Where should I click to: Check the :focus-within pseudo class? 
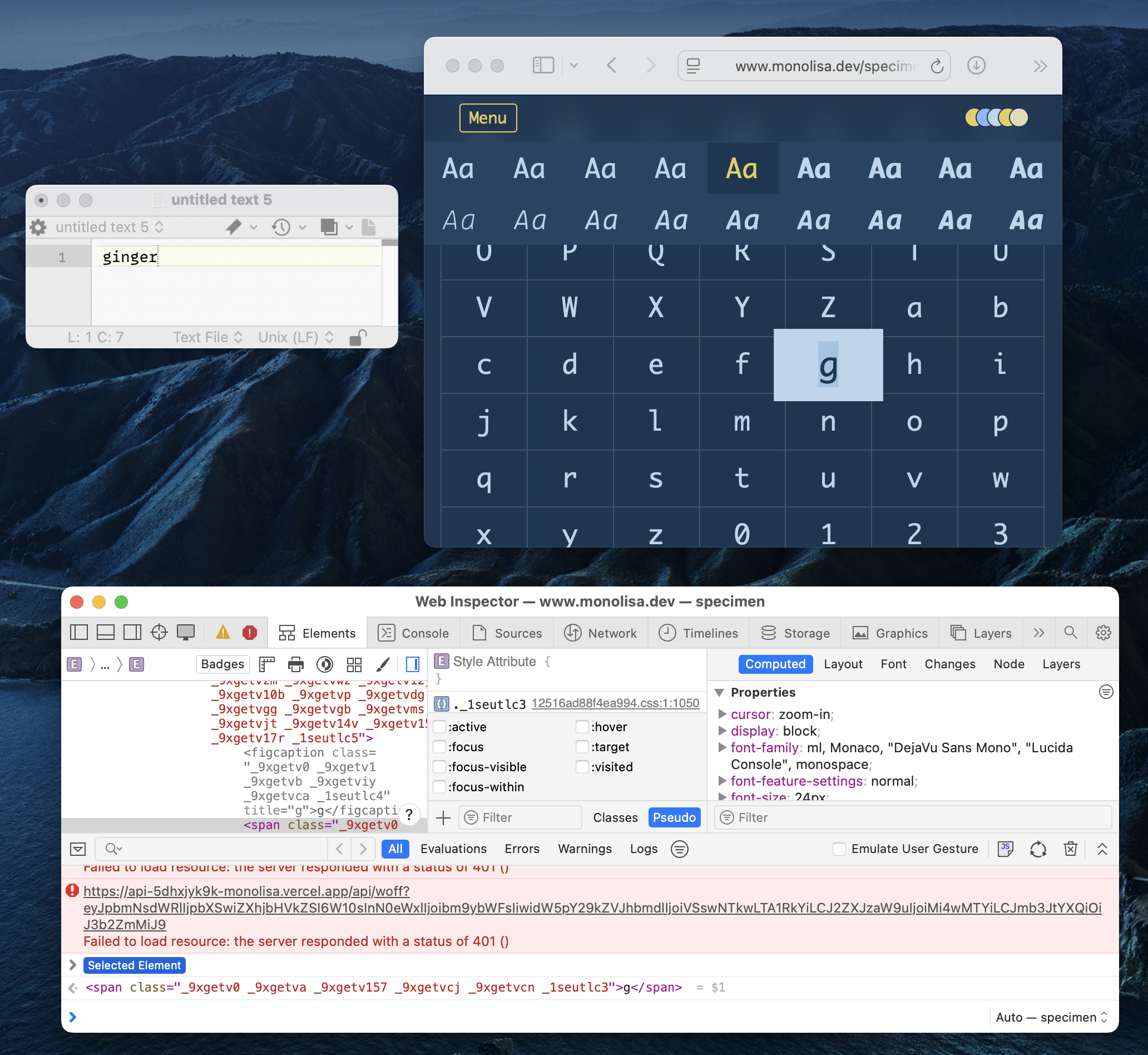(439, 787)
